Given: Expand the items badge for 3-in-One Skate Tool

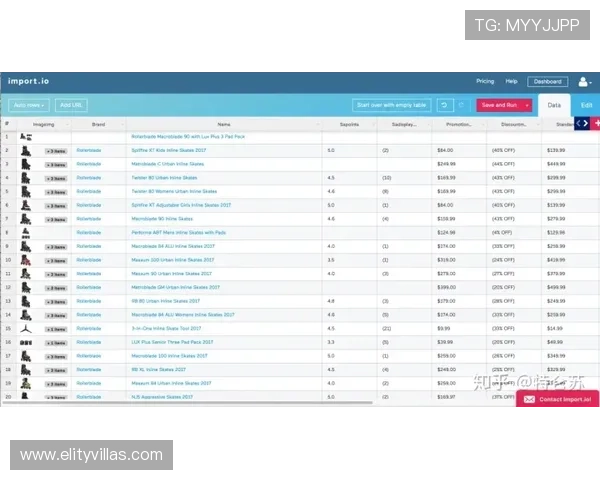Looking at the screenshot, I should pos(56,330).
